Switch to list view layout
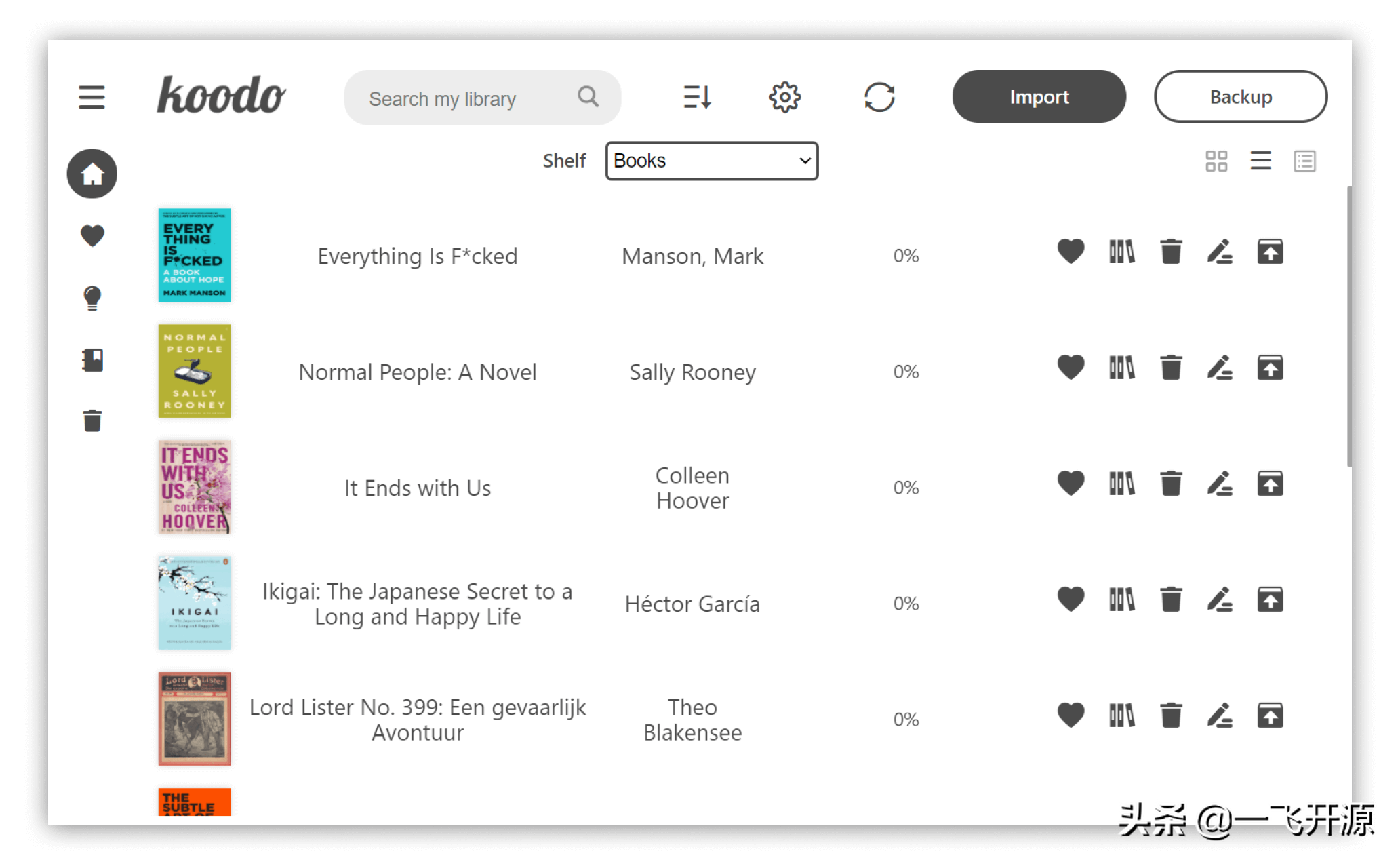1400x864 pixels. click(1260, 160)
